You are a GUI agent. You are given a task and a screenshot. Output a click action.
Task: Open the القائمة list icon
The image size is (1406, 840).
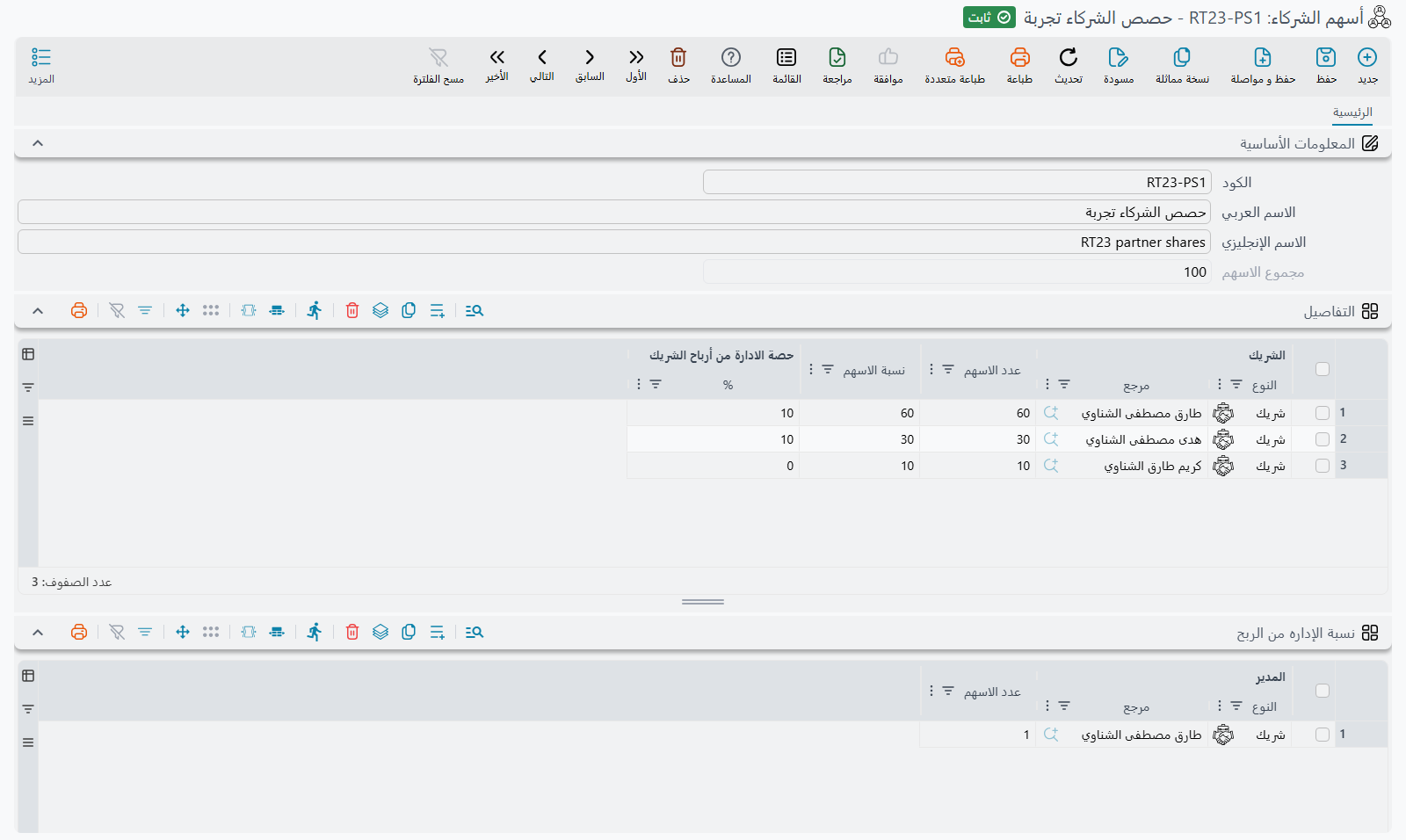point(786,58)
